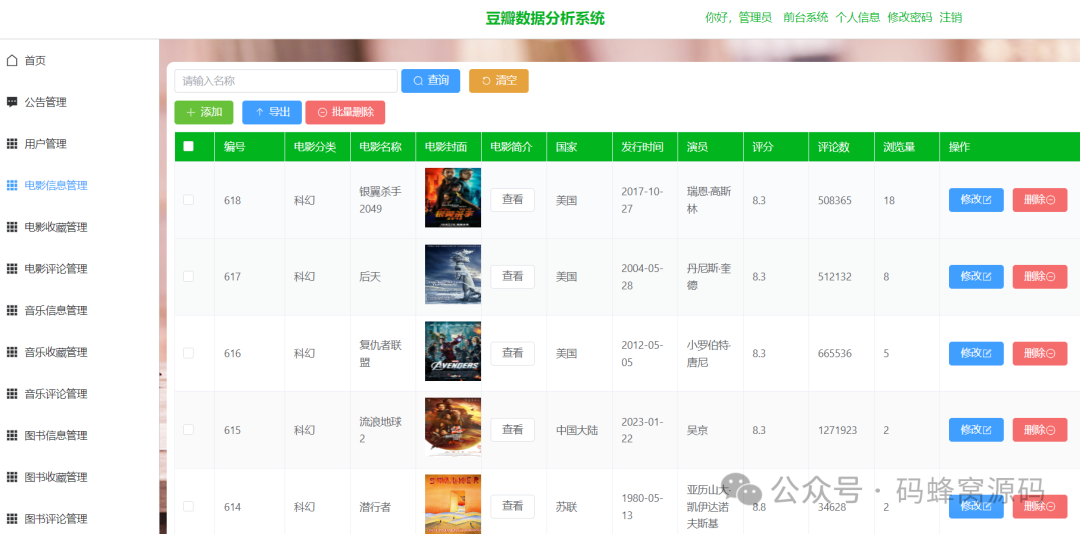
Task: Click the refresh icon in the 清空 button
Action: point(486,81)
